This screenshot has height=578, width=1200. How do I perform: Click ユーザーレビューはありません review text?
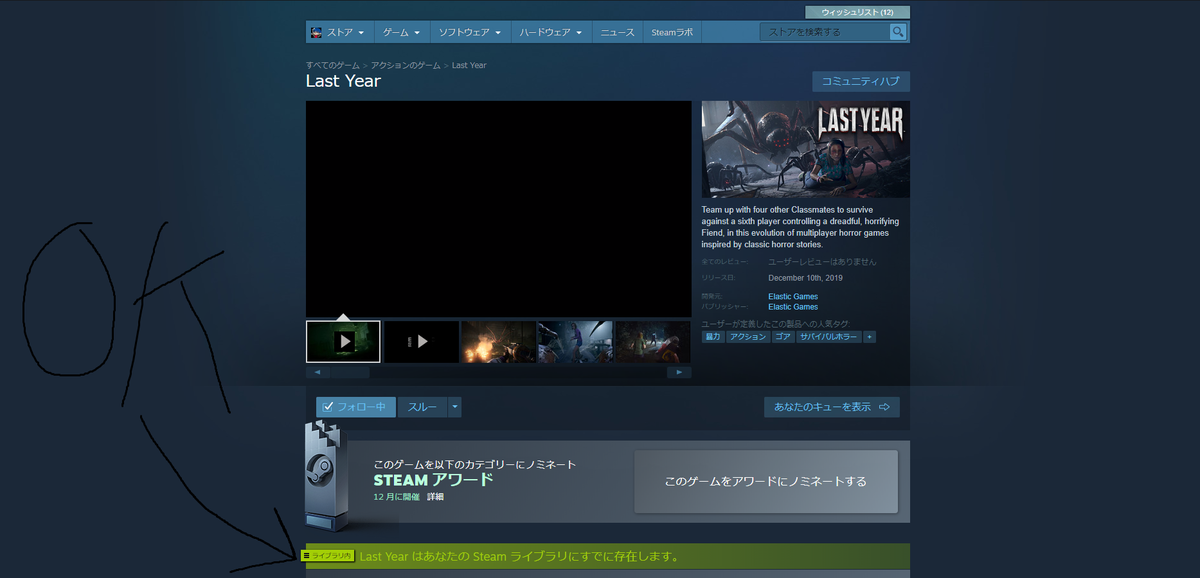(x=822, y=261)
